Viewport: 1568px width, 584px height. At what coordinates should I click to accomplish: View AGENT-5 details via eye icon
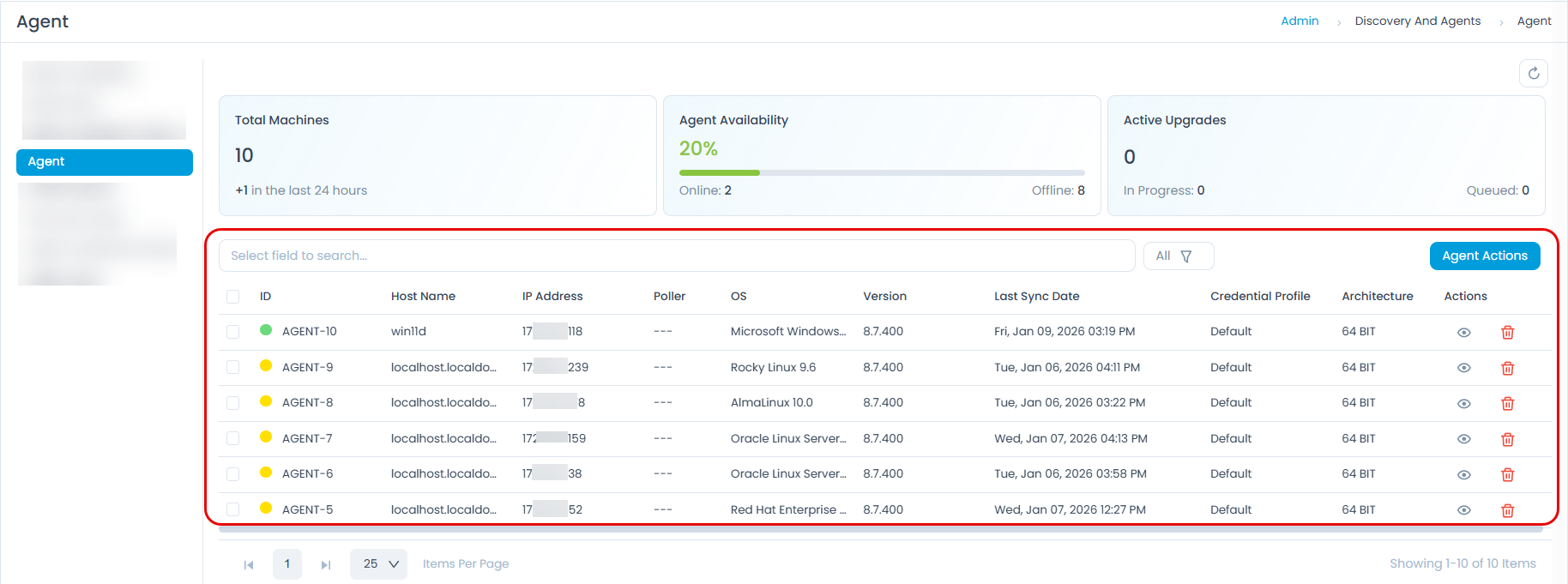1463,510
